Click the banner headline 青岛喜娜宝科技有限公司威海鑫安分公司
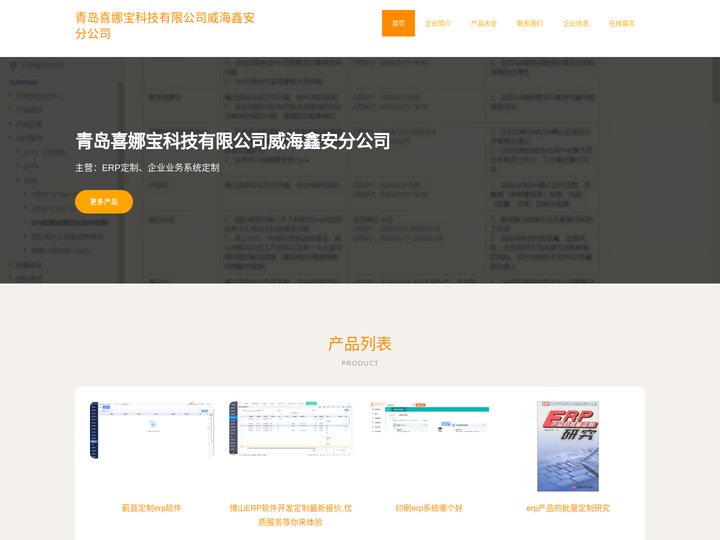 (x=233, y=141)
